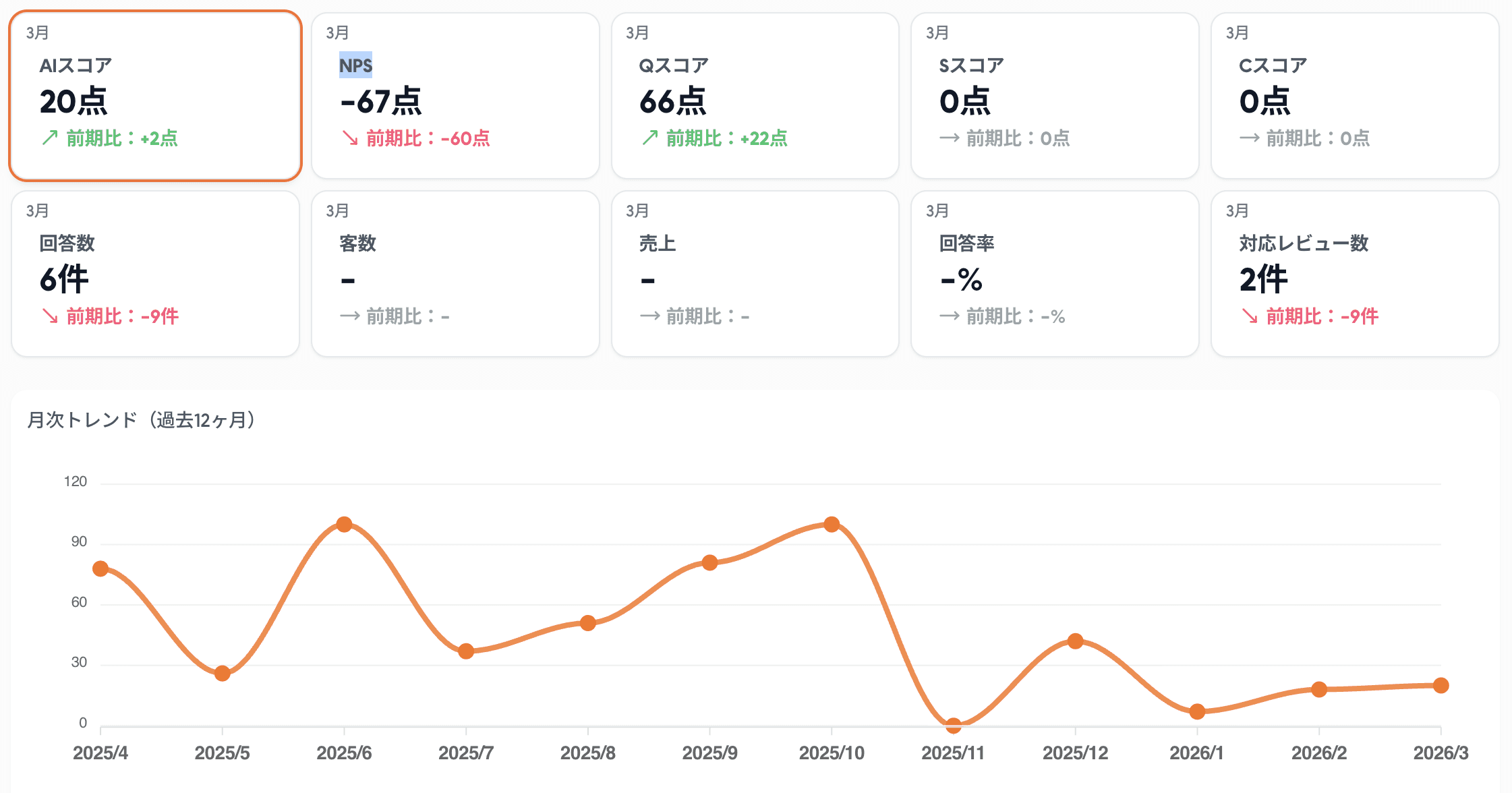Click the 回答数 down-trend arrow icon
The height and width of the screenshot is (793, 1512).
(49, 316)
